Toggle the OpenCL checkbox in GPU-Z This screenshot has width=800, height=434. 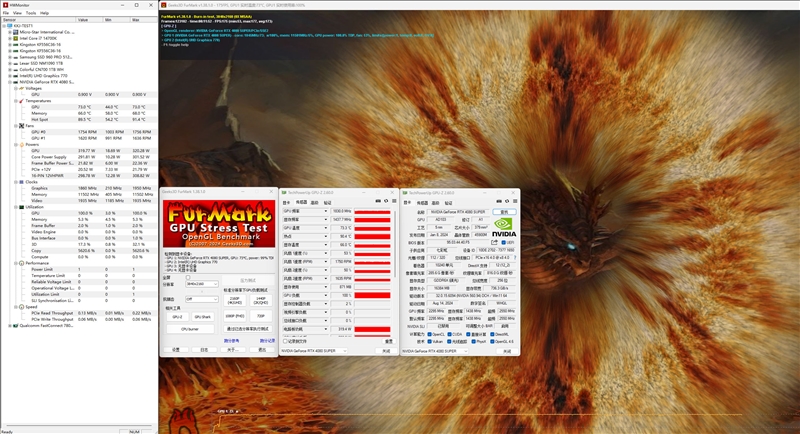click(430, 335)
